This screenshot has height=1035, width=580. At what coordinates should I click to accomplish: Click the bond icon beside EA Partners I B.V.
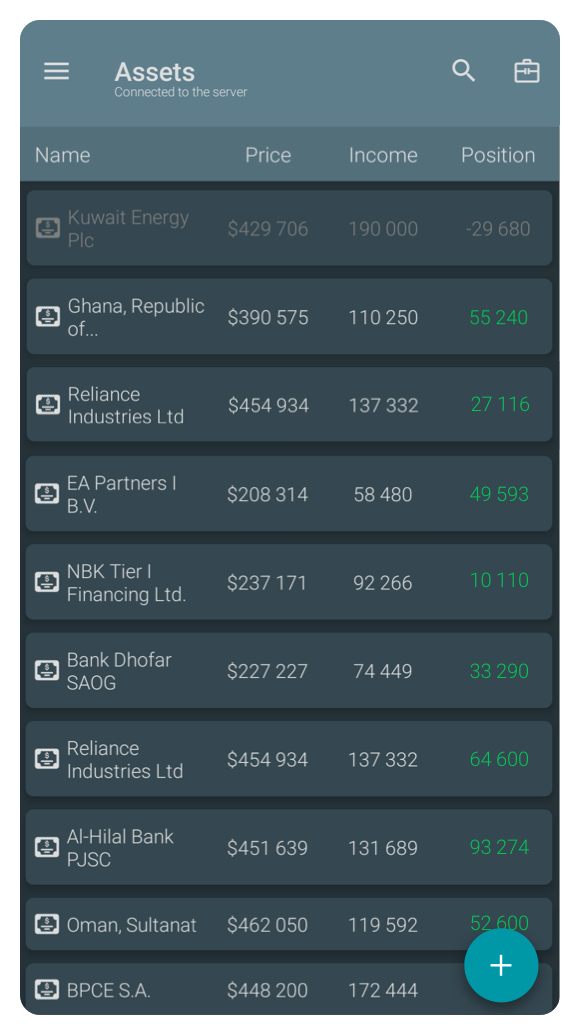tap(47, 493)
